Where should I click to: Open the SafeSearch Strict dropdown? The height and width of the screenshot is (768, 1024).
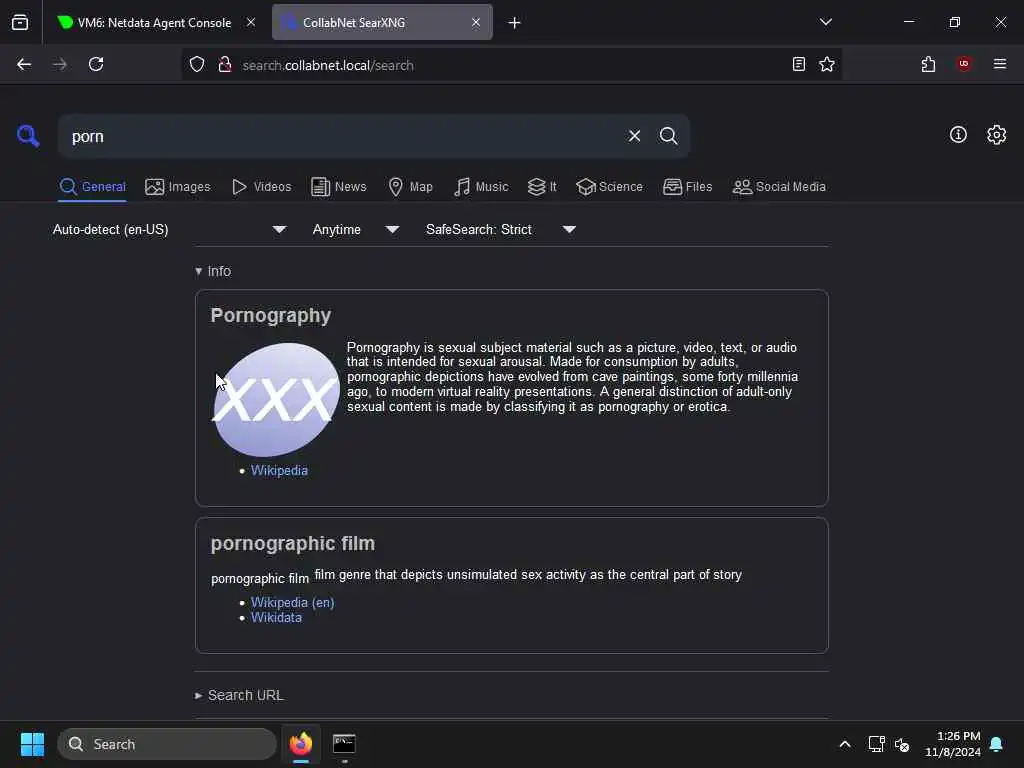click(501, 229)
